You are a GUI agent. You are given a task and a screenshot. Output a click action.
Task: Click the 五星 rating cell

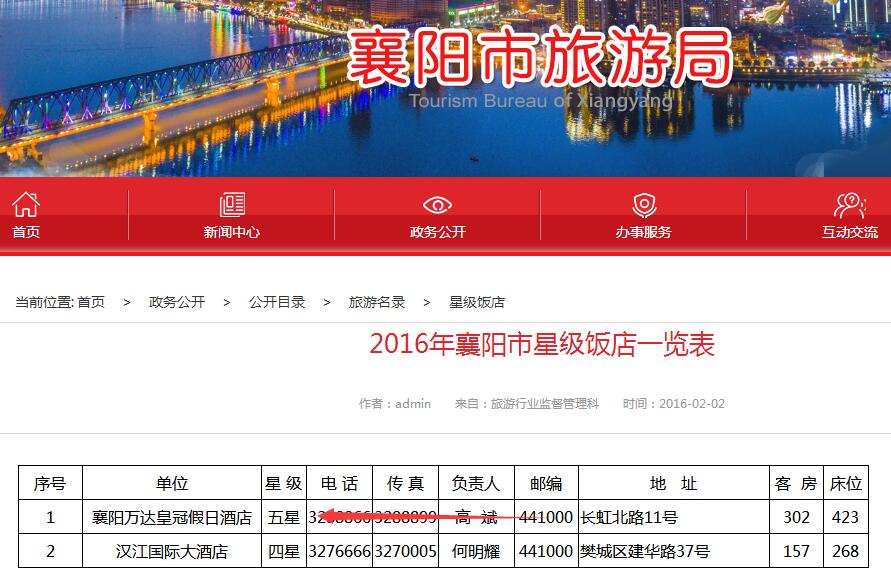(284, 517)
